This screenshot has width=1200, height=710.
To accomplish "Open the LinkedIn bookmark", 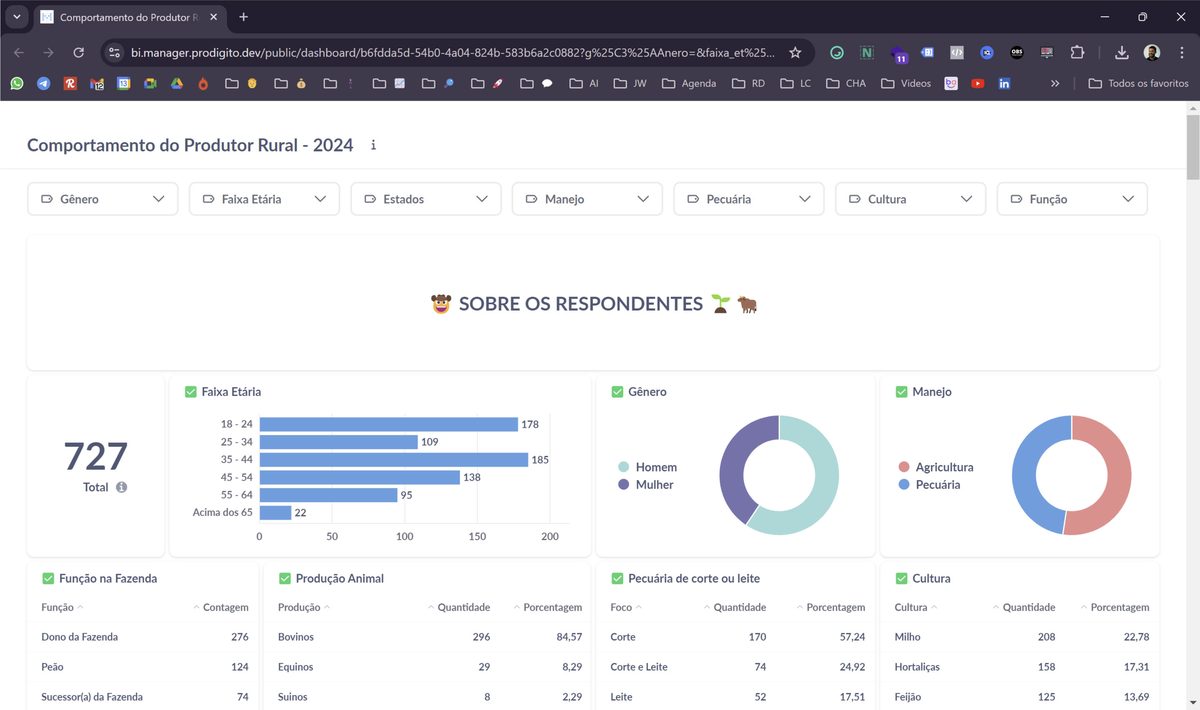I will (x=1004, y=84).
